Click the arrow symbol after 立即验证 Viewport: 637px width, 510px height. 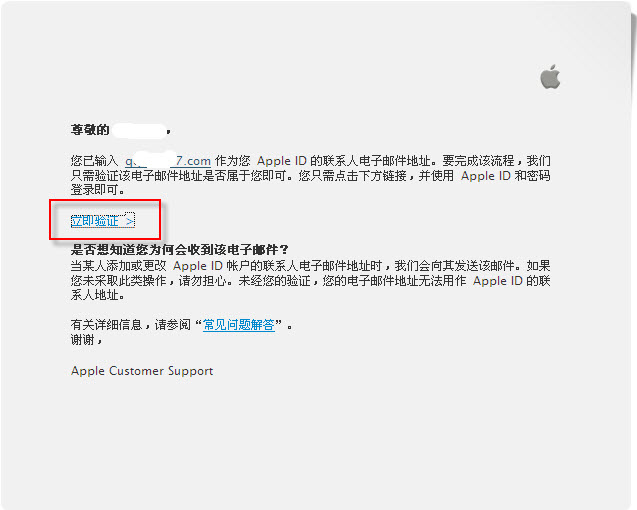[130, 221]
